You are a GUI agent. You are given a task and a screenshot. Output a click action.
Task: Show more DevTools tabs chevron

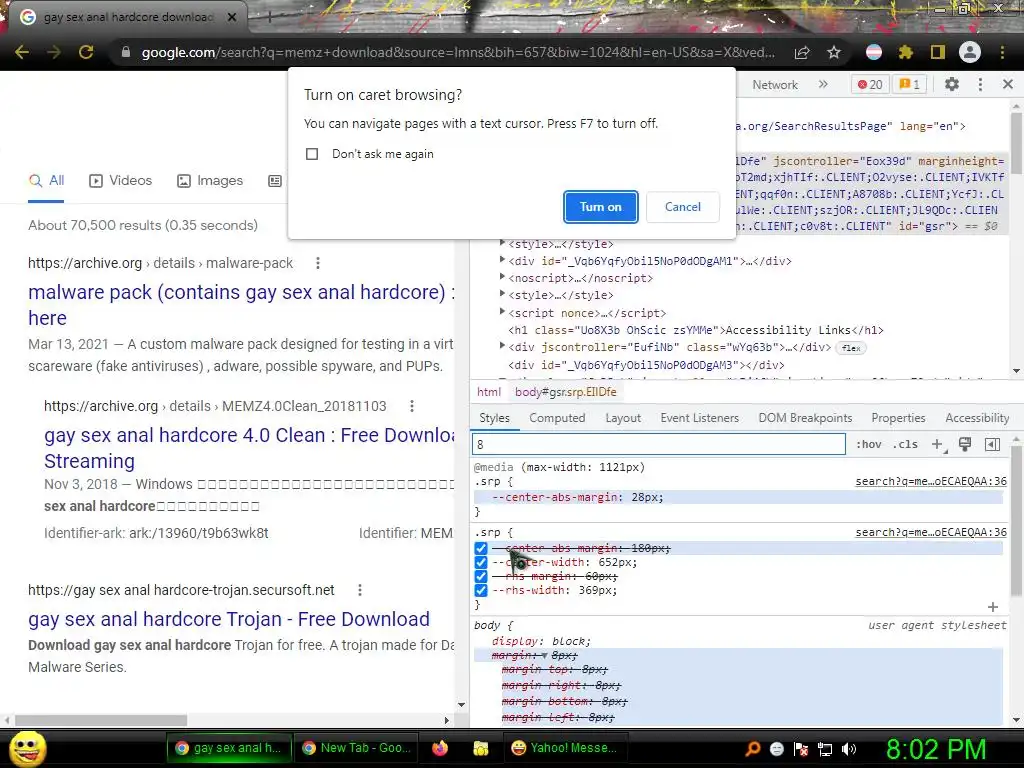(x=823, y=84)
